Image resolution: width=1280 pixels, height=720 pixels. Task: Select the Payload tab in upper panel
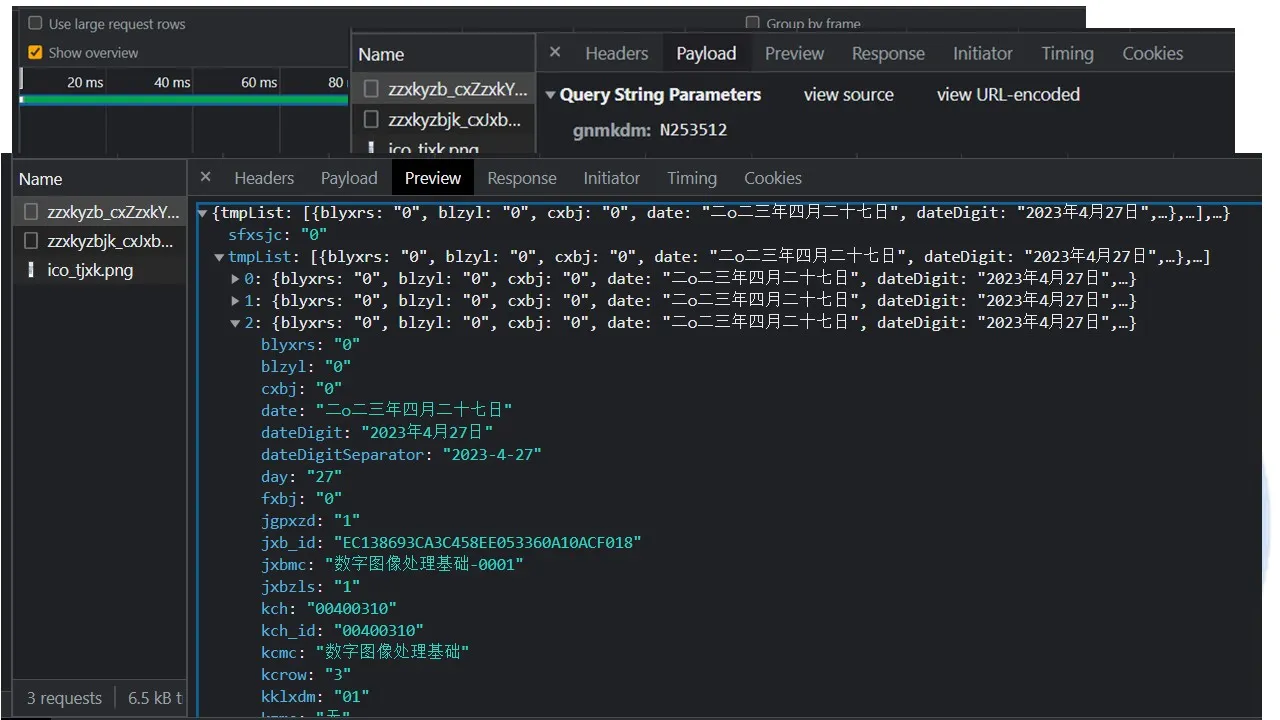(706, 54)
